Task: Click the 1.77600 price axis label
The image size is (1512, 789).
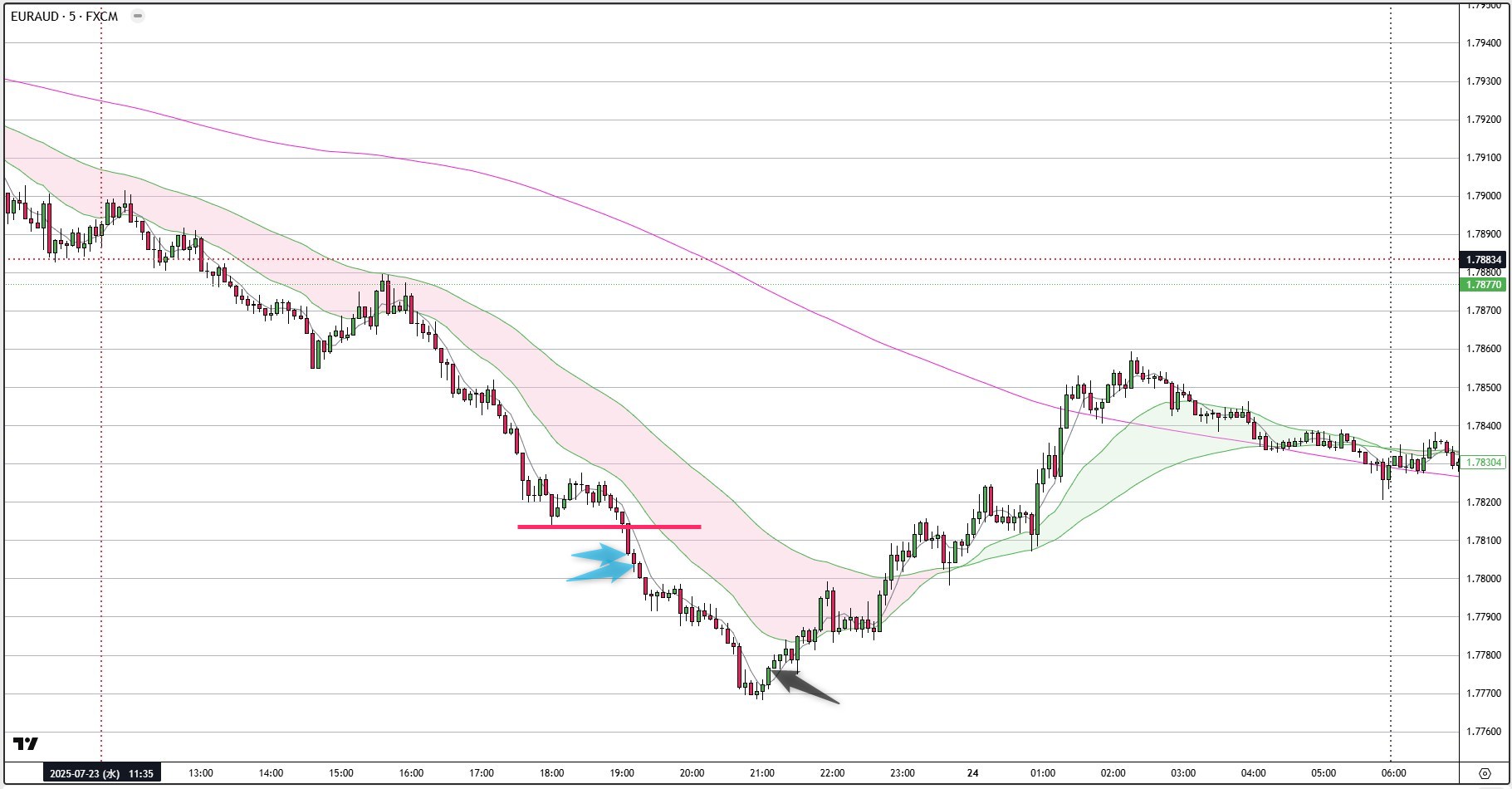Action: (x=1484, y=732)
